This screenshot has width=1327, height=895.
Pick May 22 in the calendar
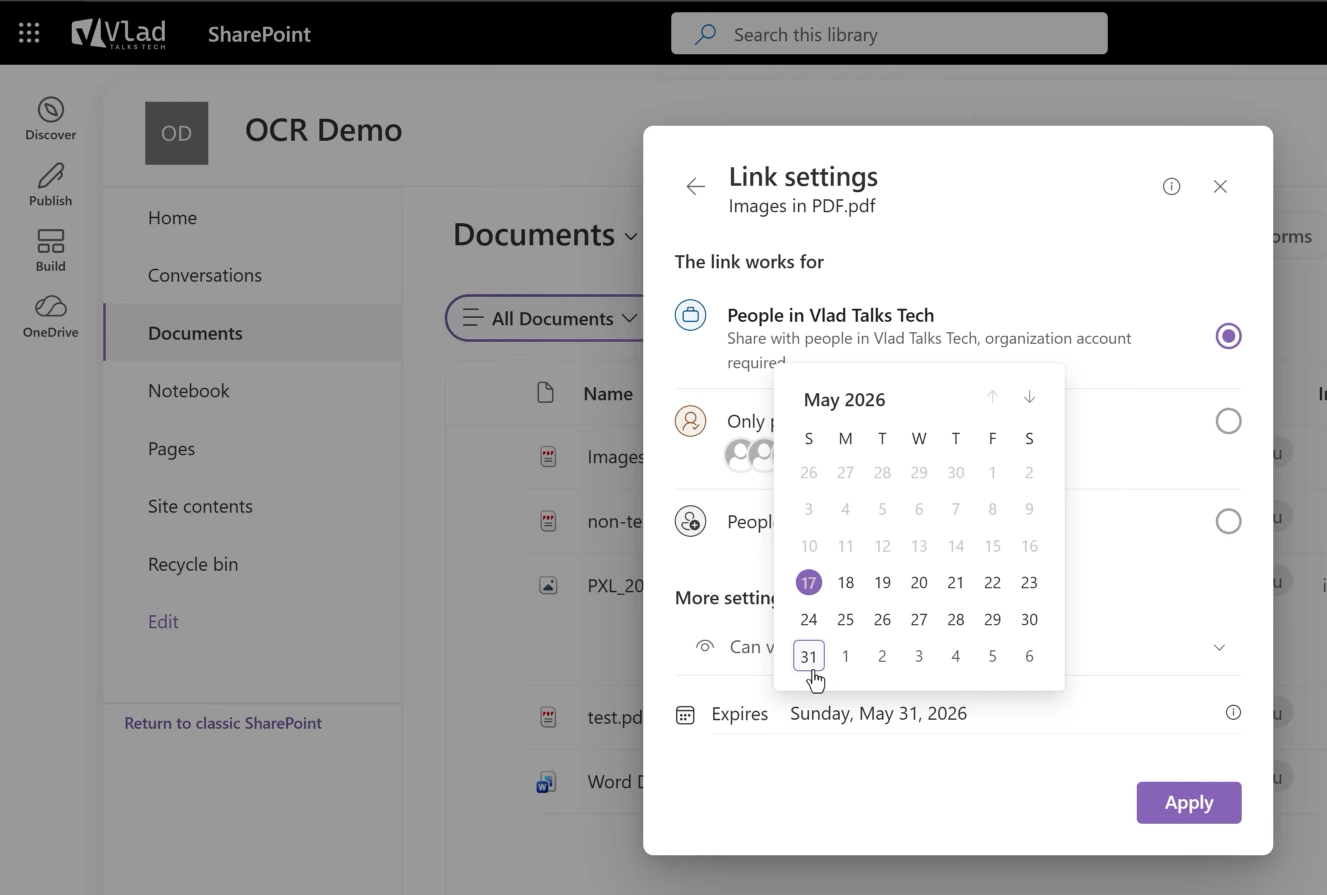(x=992, y=582)
